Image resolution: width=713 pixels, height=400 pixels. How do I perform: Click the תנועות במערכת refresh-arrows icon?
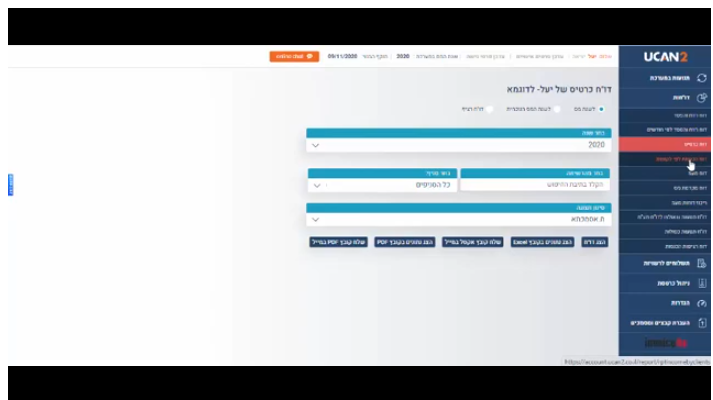coord(702,78)
